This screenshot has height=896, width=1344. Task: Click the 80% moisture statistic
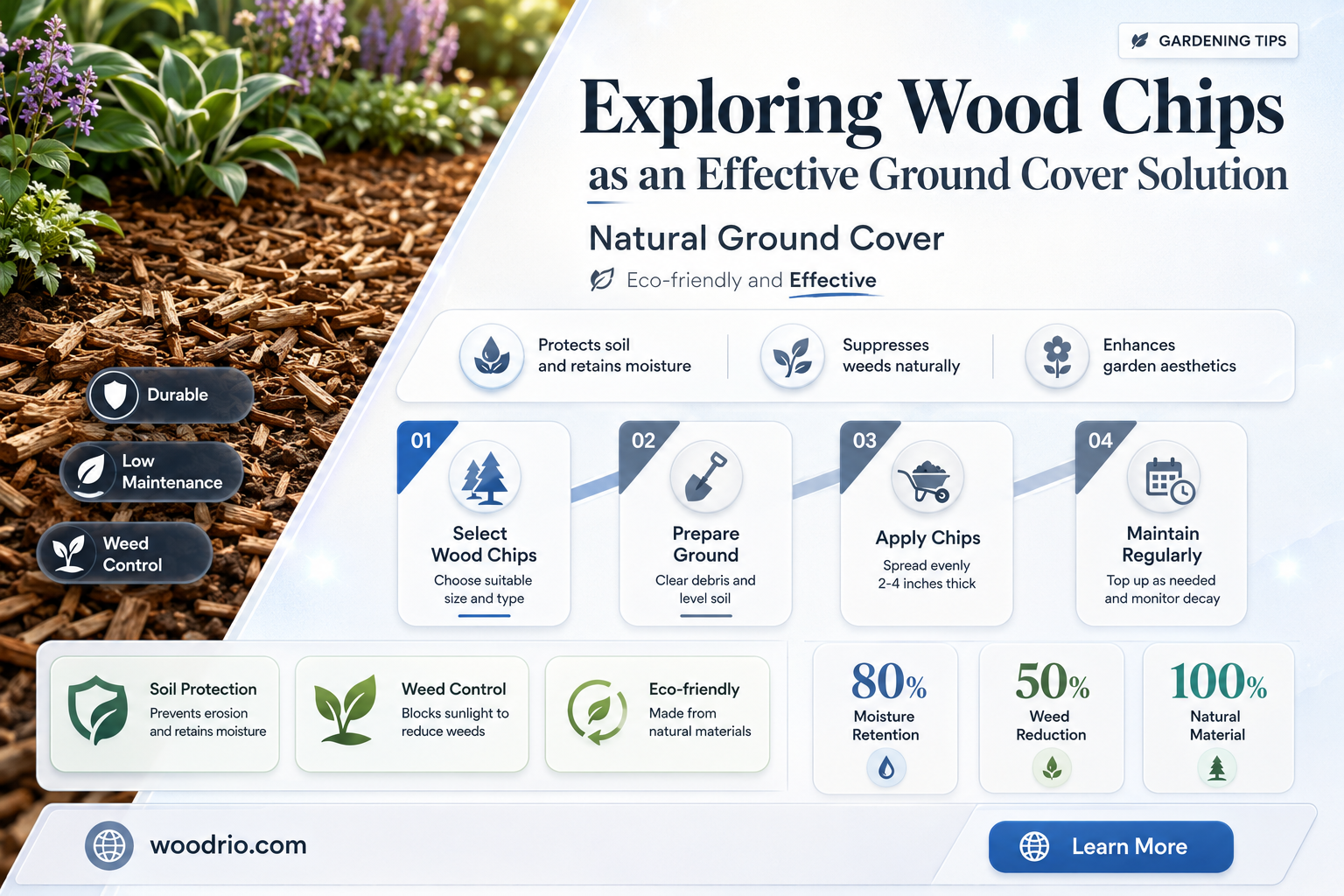(x=888, y=681)
